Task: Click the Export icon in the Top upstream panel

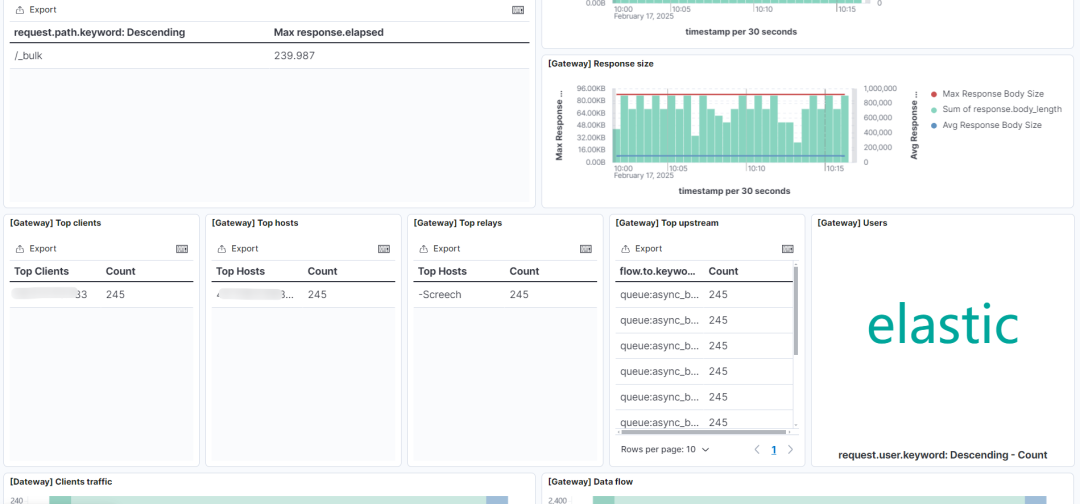Action: (625, 249)
